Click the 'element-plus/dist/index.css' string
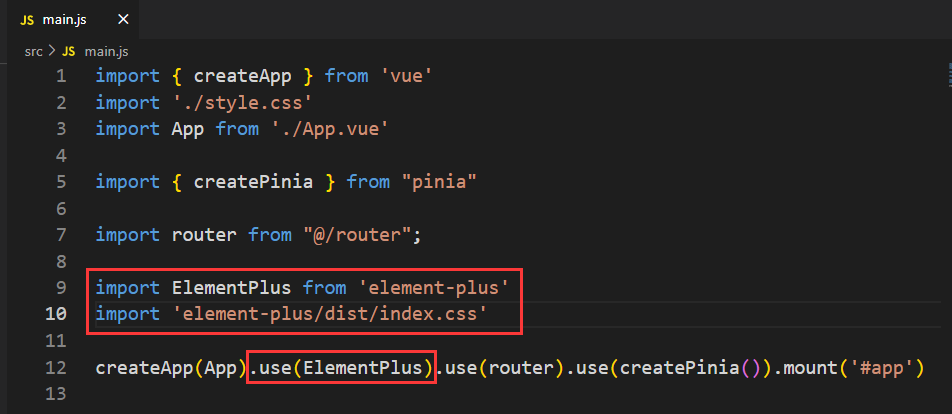 tap(330, 314)
